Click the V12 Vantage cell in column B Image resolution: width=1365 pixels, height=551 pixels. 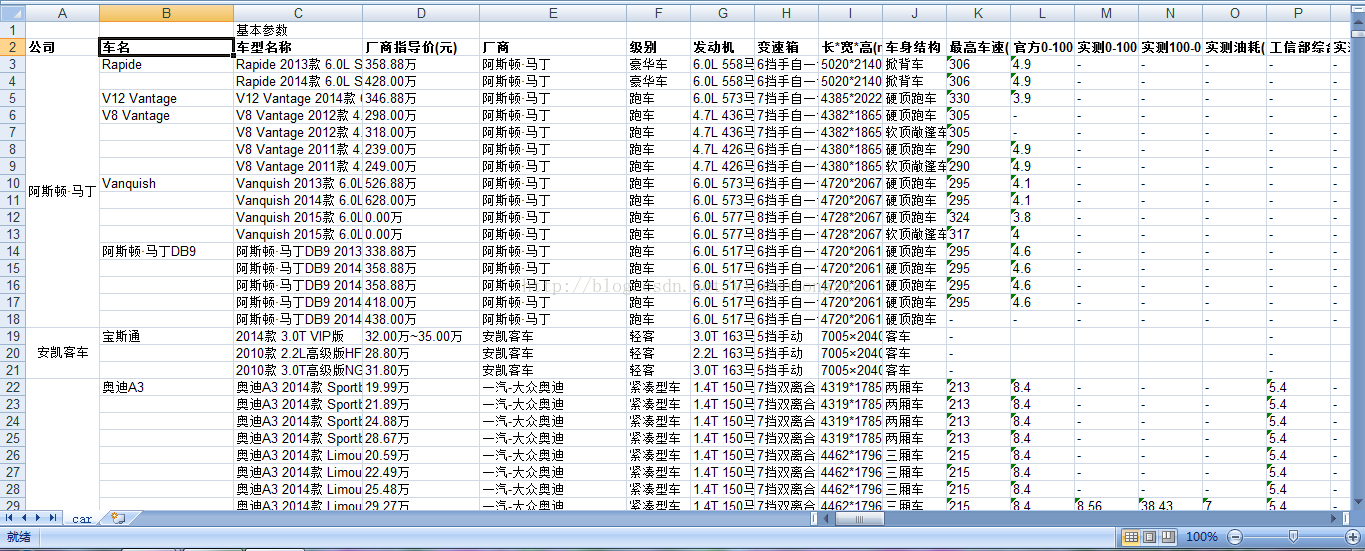(x=166, y=98)
